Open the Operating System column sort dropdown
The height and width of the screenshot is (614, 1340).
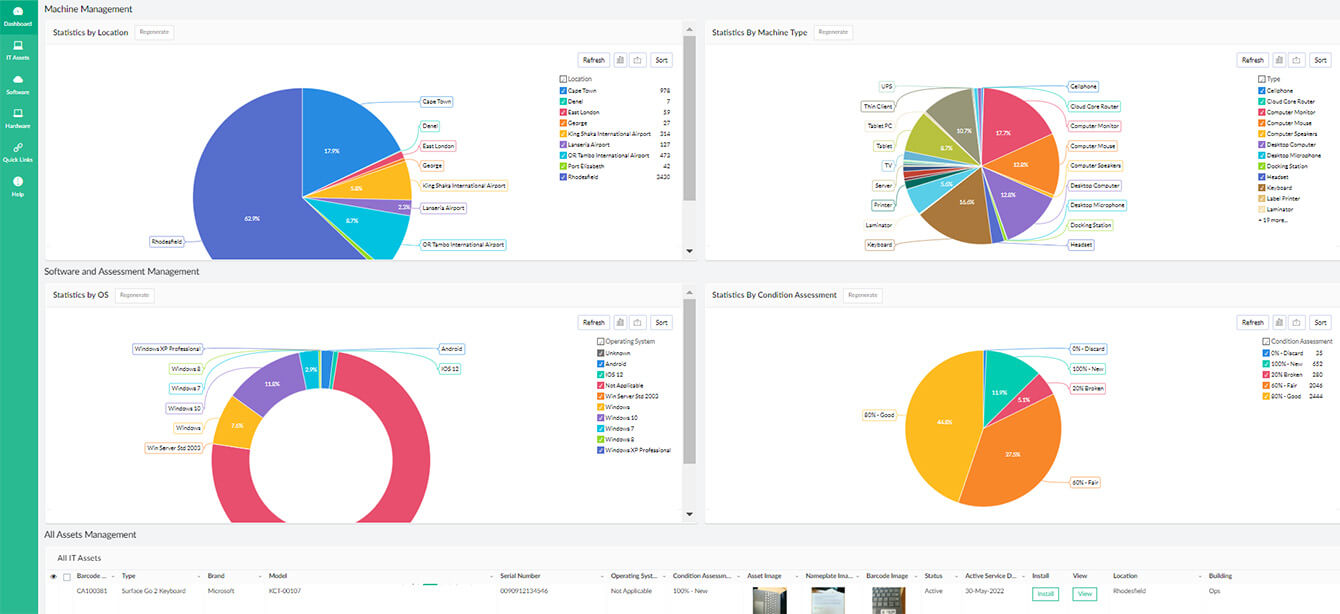663,576
